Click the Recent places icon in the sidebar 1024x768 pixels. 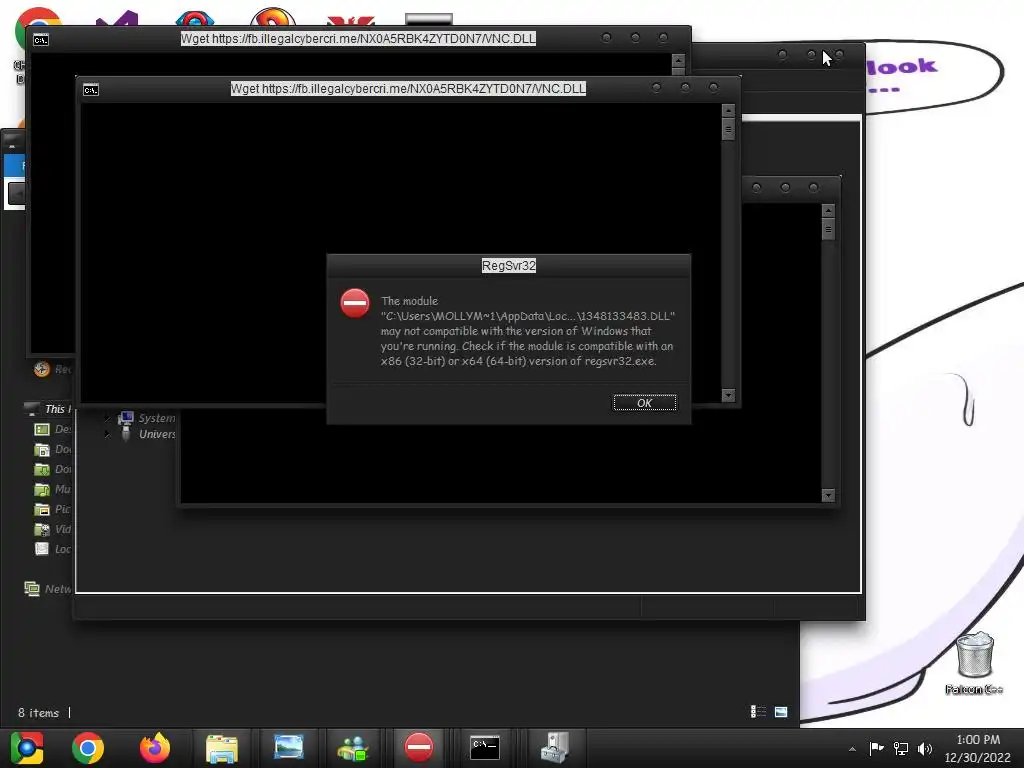click(42, 369)
